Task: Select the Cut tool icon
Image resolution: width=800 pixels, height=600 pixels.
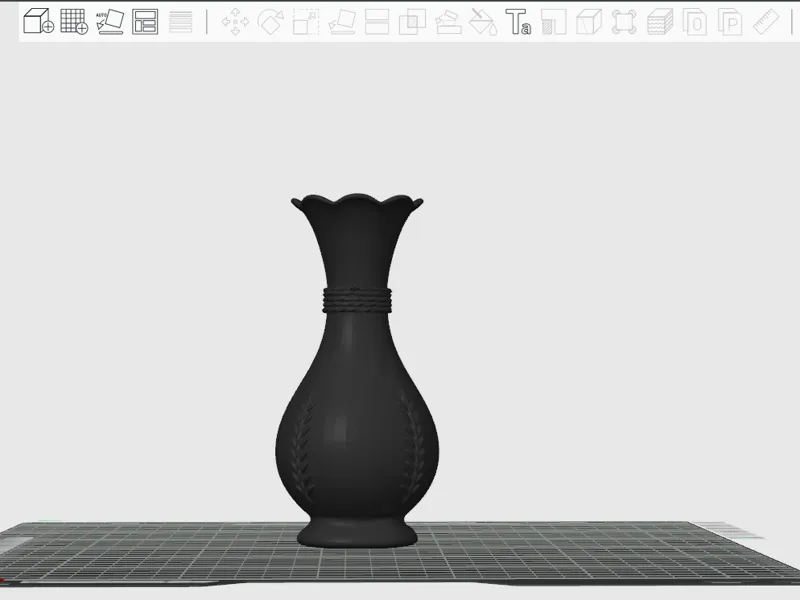Action: point(377,21)
